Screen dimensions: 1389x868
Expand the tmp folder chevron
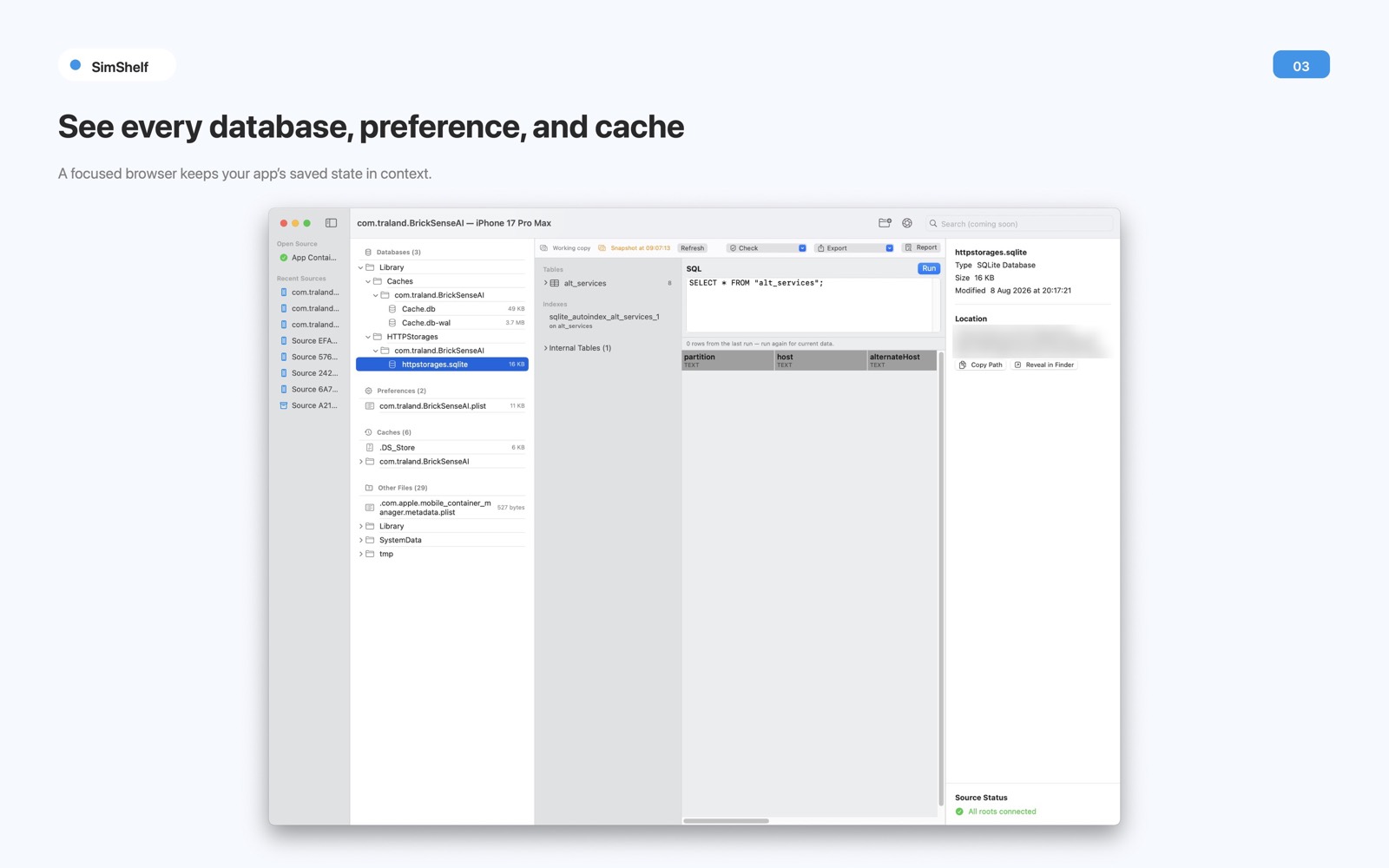coord(361,554)
